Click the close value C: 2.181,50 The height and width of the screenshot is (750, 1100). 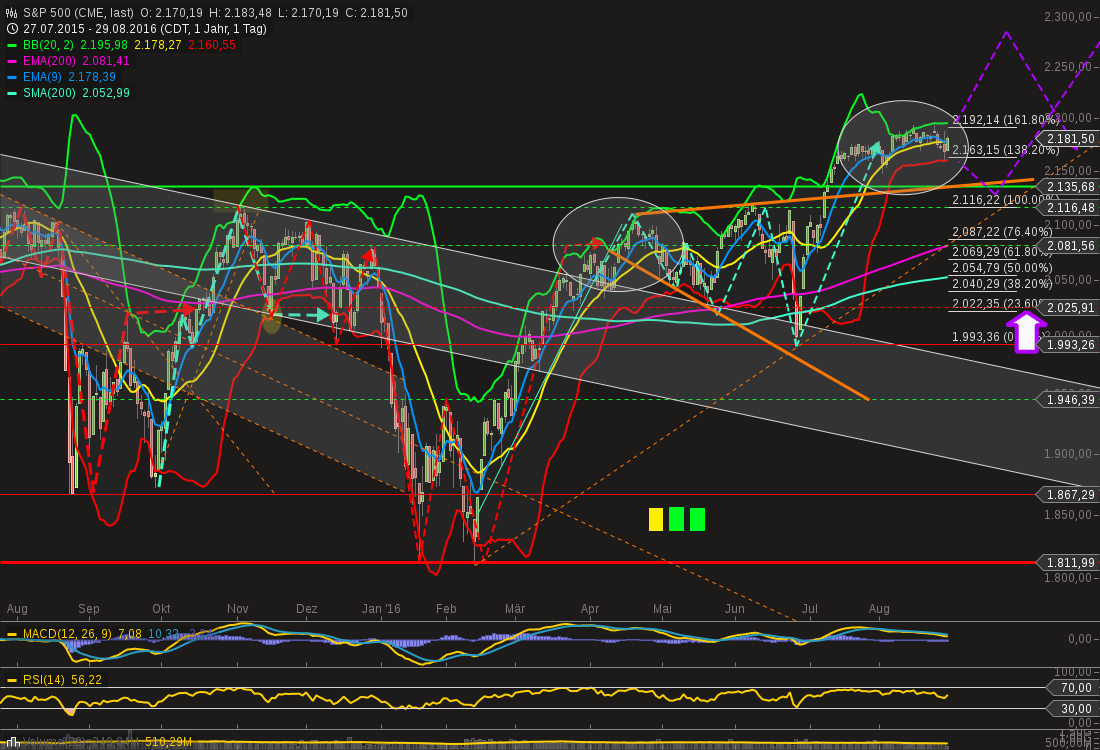376,13
